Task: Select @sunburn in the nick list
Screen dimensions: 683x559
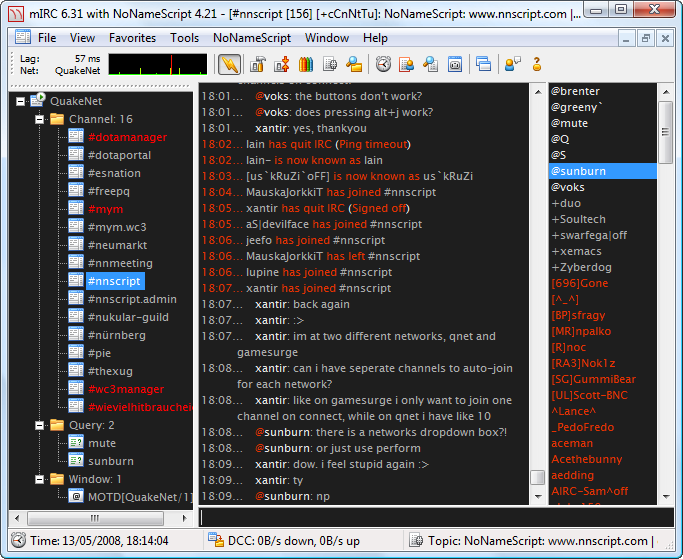Action: click(602, 171)
